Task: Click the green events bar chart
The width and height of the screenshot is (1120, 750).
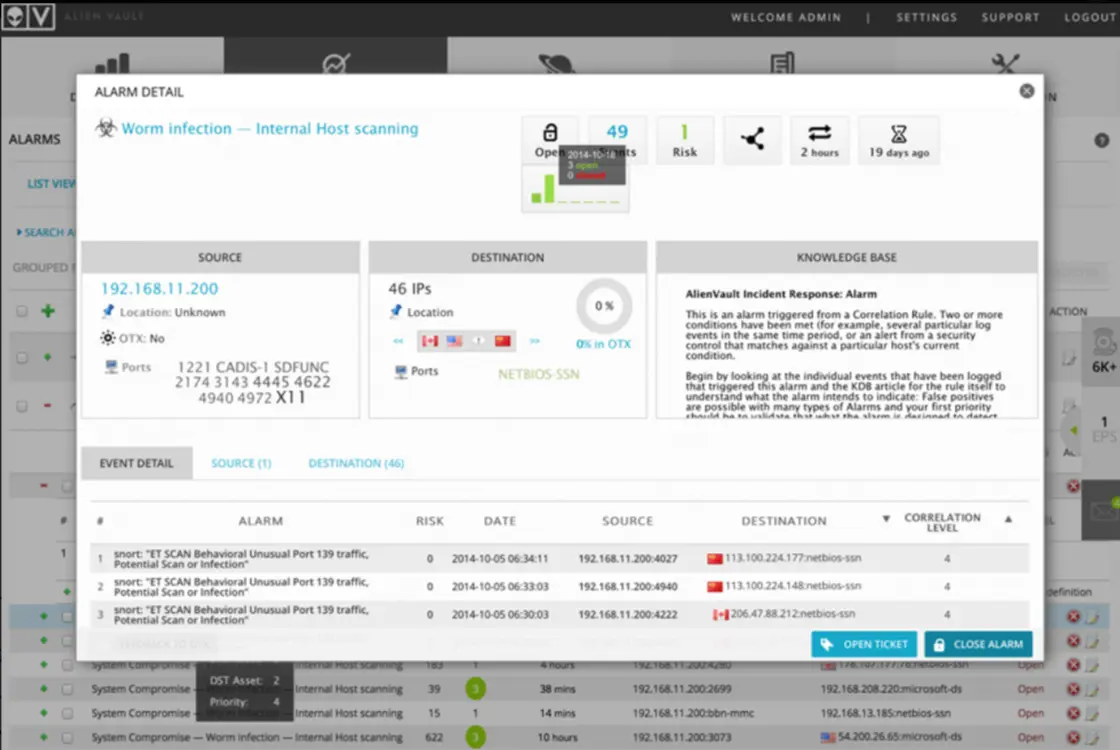Action: [575, 190]
